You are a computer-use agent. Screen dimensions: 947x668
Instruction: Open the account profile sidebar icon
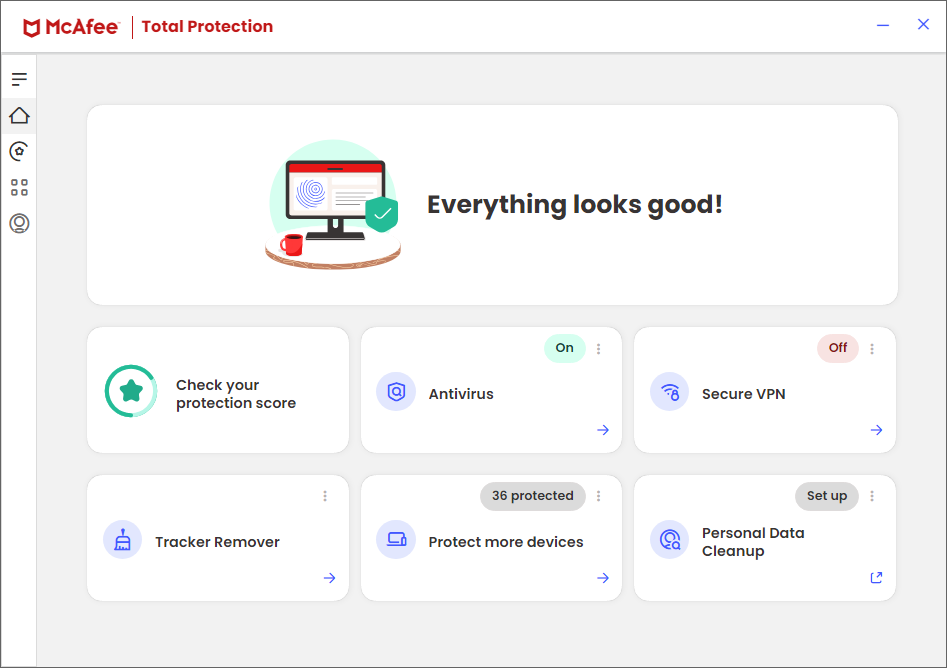pos(19,223)
